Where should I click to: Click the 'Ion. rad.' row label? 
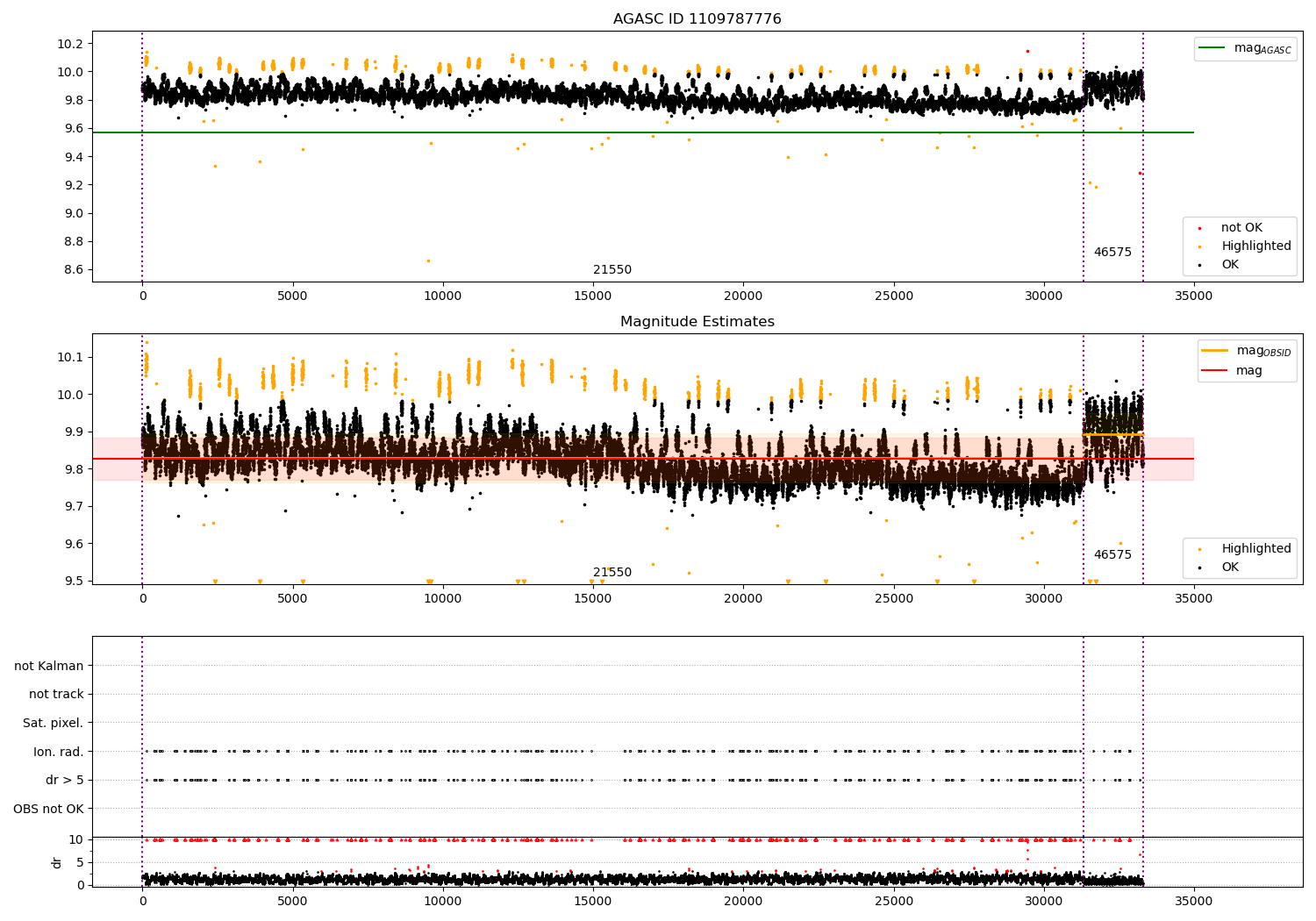(x=59, y=752)
